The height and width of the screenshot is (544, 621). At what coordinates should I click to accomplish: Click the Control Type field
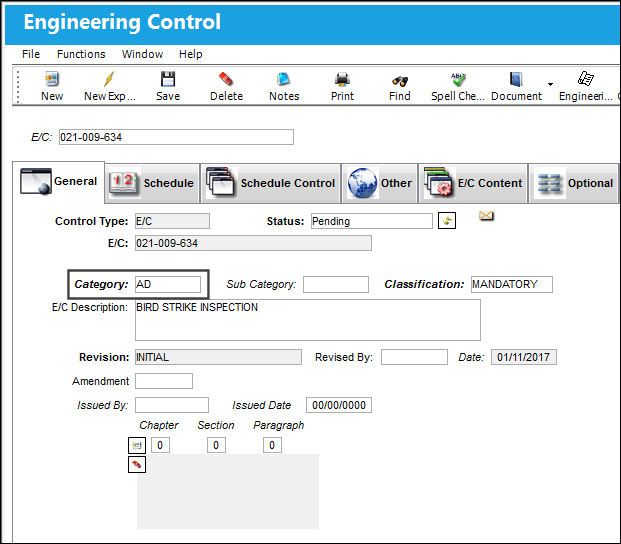tap(172, 221)
